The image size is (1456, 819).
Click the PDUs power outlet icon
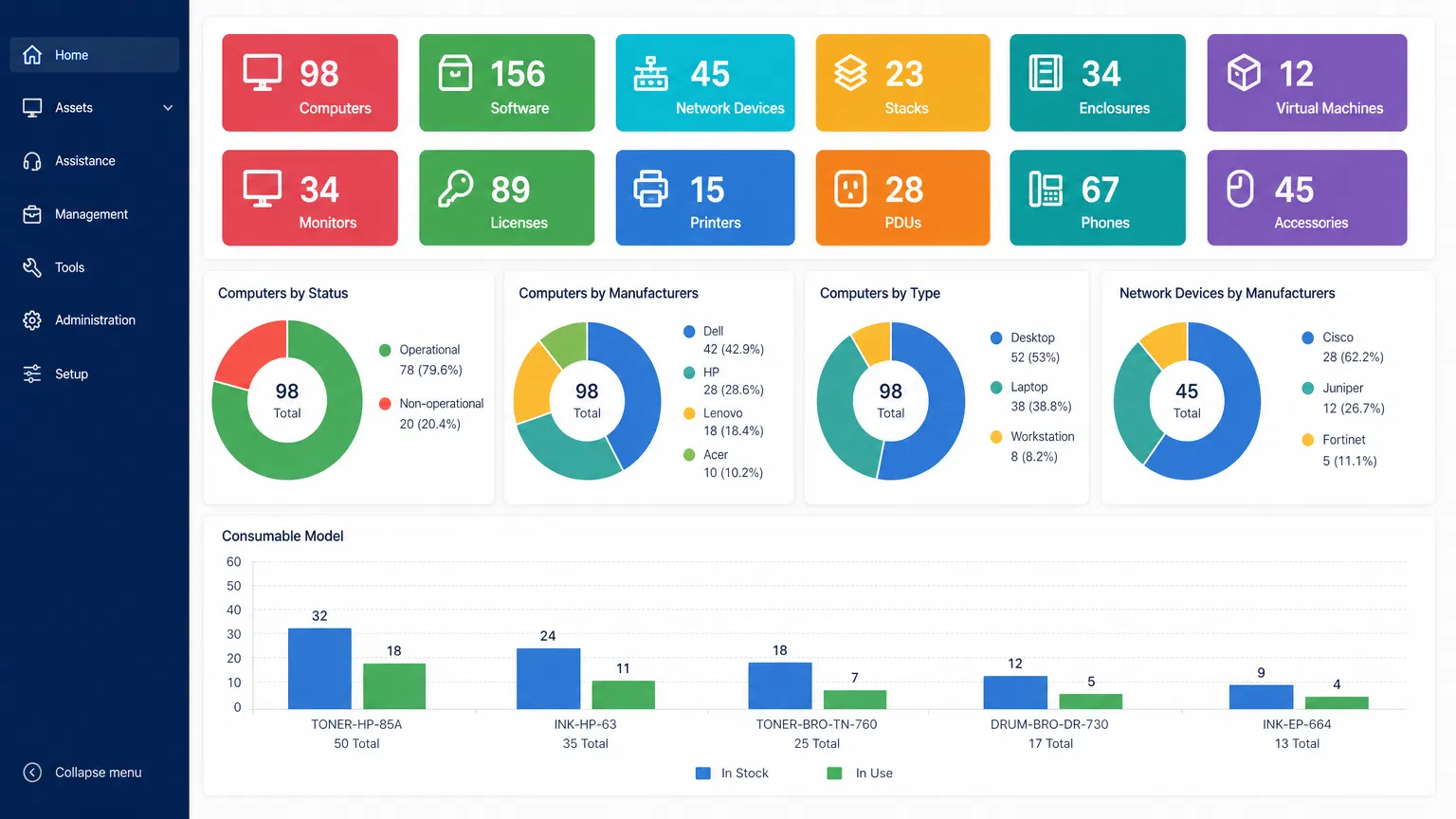(850, 189)
